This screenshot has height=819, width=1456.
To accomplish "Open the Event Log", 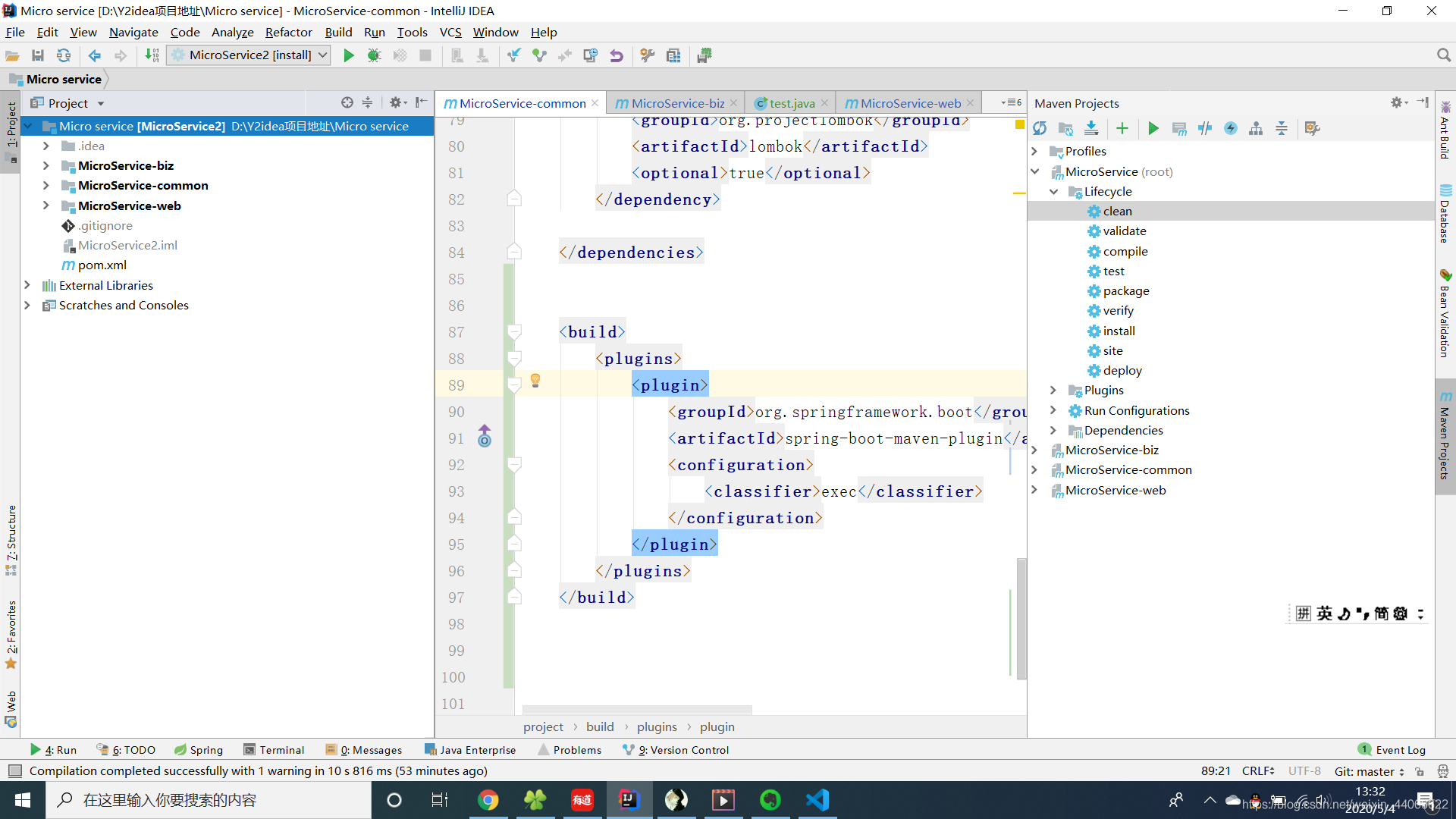I will point(1392,750).
